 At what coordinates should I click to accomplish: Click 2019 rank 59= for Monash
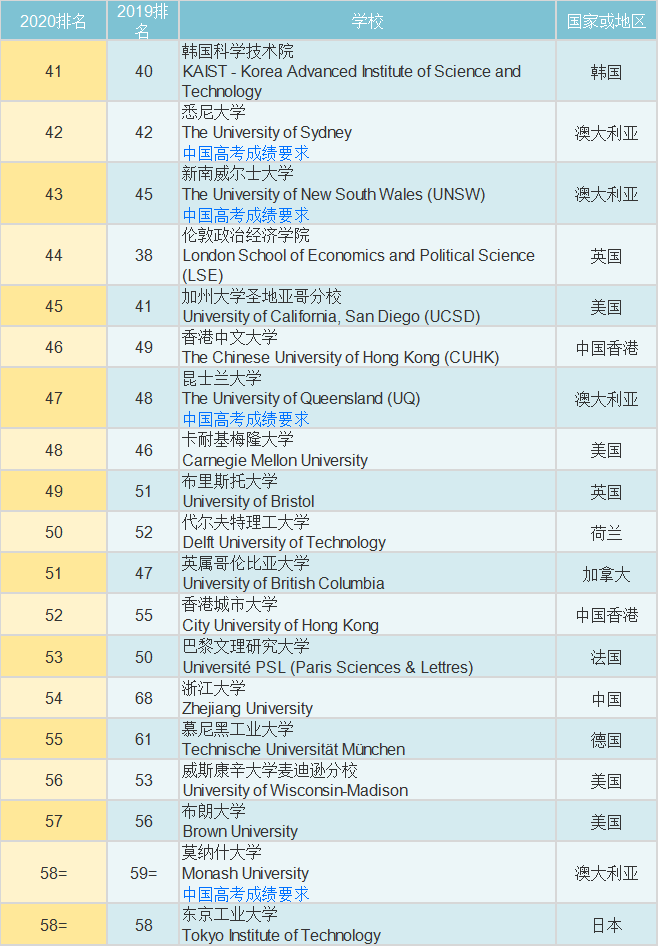144,873
